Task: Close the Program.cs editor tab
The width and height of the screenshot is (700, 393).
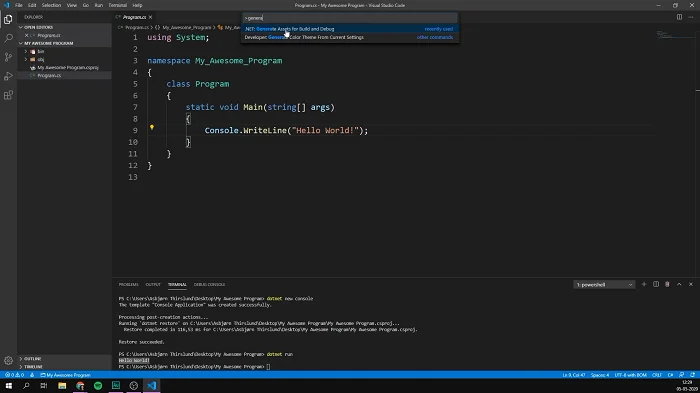Action: click(150, 17)
